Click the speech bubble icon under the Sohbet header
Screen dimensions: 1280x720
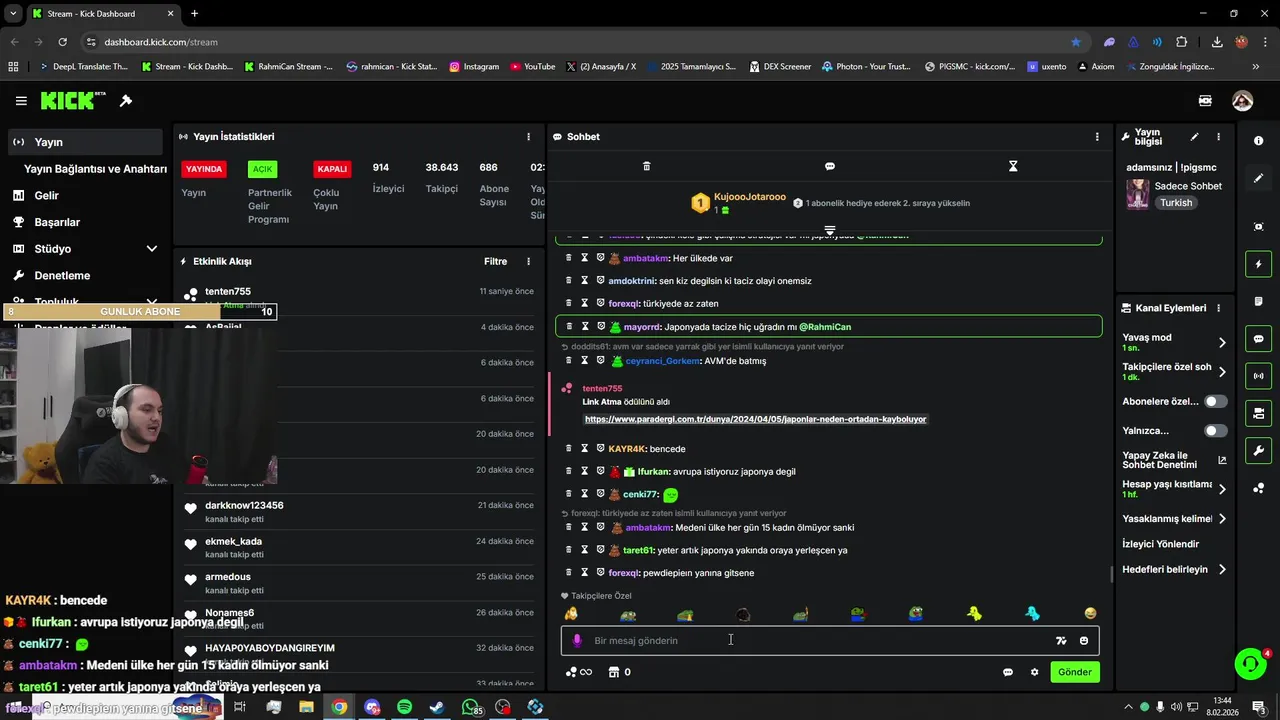pyautogui.click(x=830, y=166)
